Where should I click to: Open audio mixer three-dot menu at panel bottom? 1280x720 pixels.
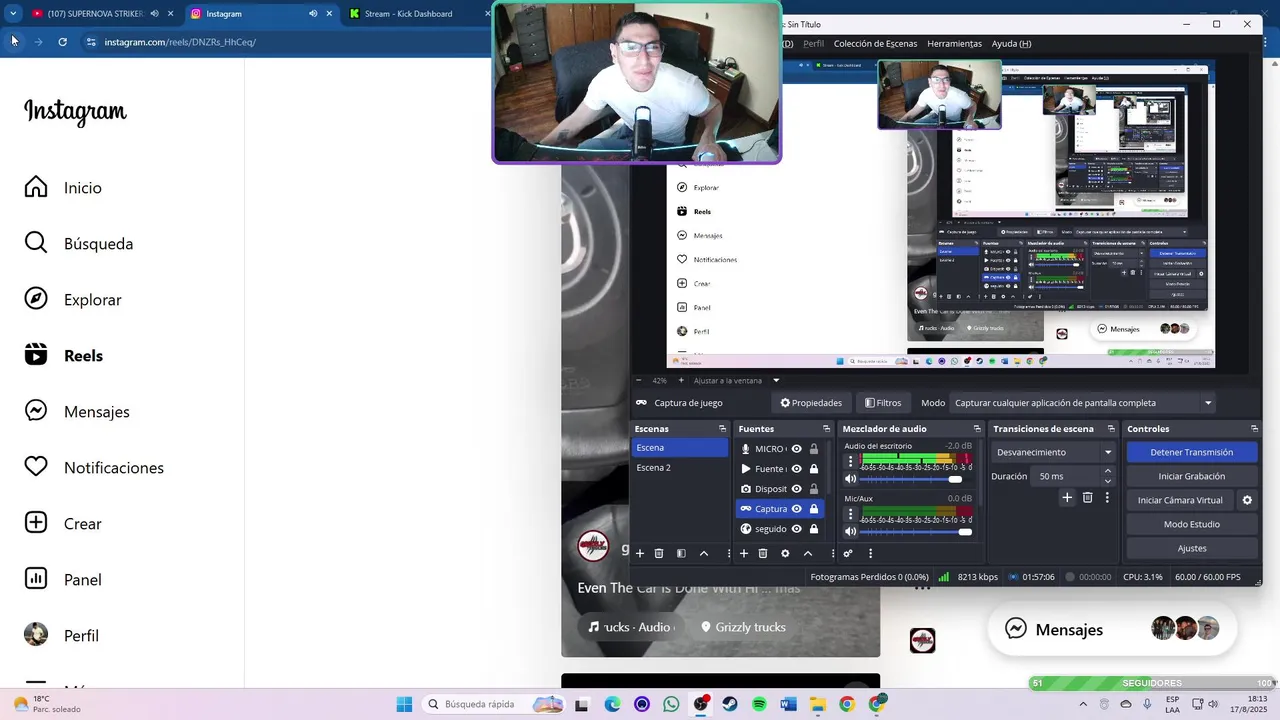tap(870, 553)
